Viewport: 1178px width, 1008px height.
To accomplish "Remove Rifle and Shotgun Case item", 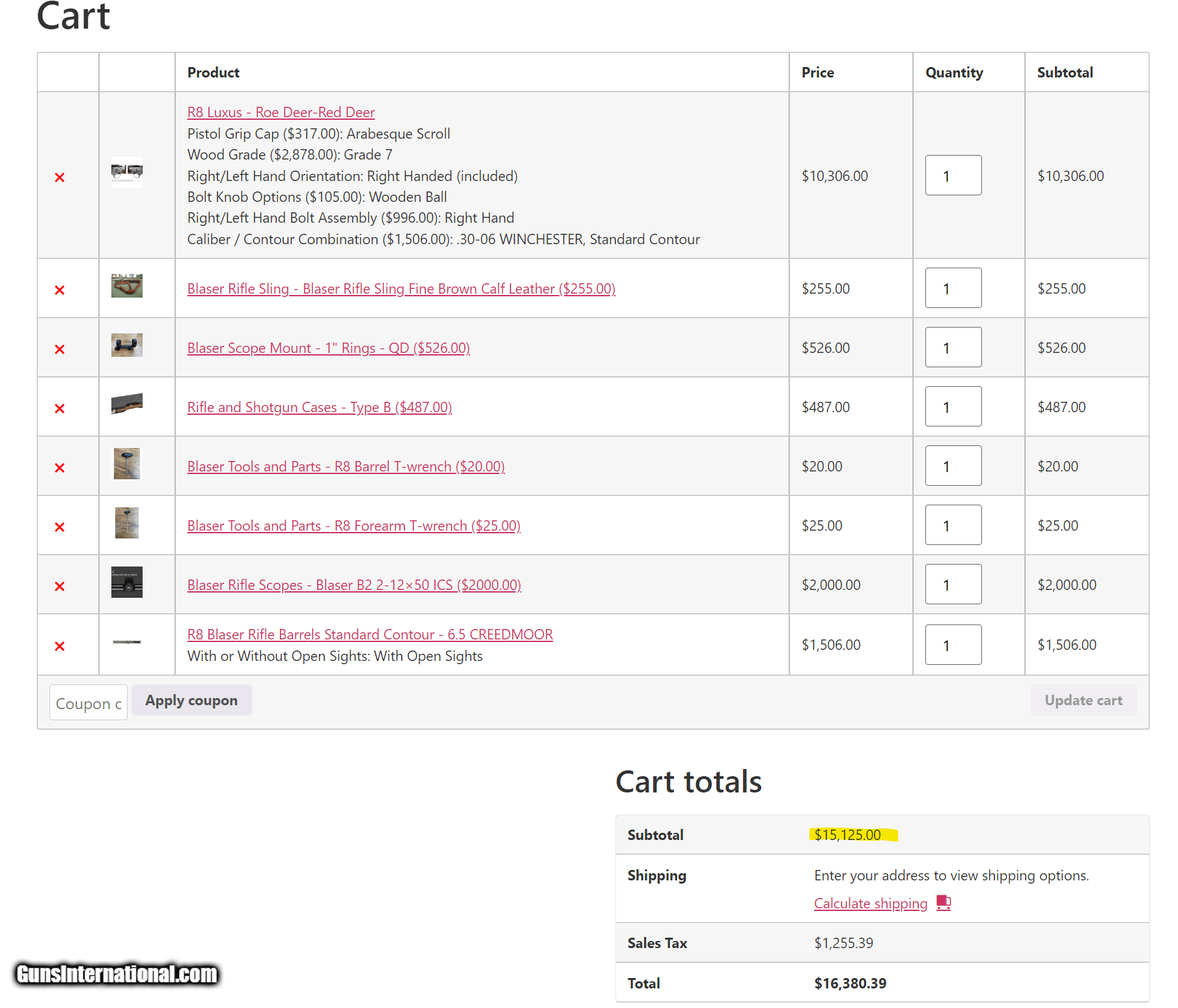I will coord(60,408).
